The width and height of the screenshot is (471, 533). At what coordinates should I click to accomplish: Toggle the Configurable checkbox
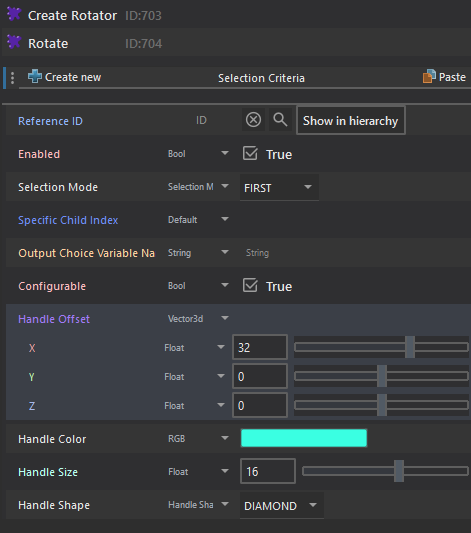pos(250,286)
